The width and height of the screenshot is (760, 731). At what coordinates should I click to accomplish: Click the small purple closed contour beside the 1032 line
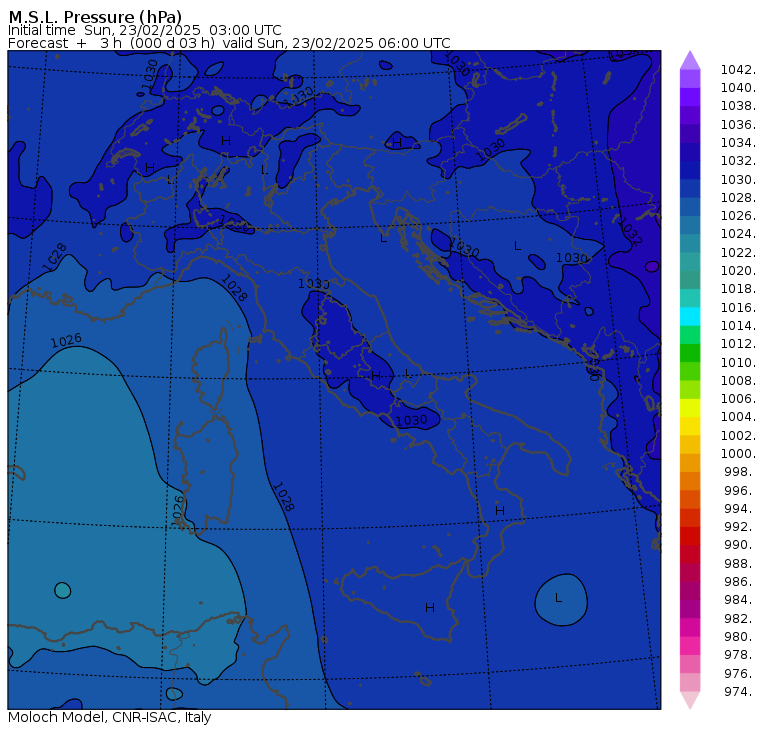[652, 267]
